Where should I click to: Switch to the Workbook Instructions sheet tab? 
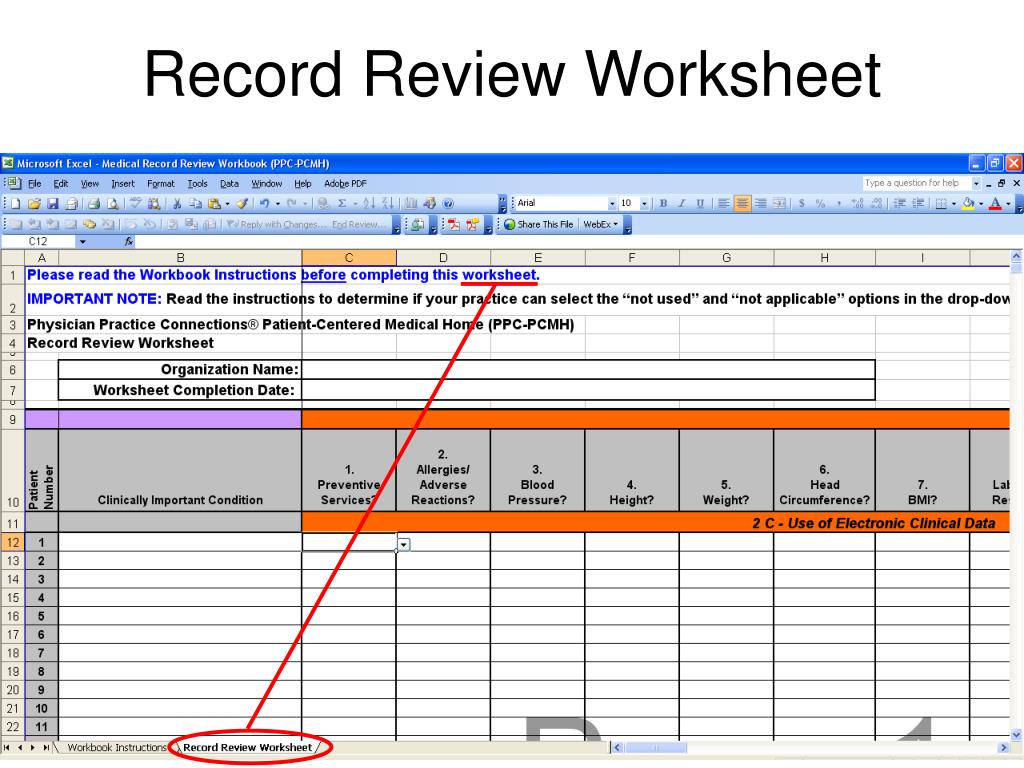point(117,747)
